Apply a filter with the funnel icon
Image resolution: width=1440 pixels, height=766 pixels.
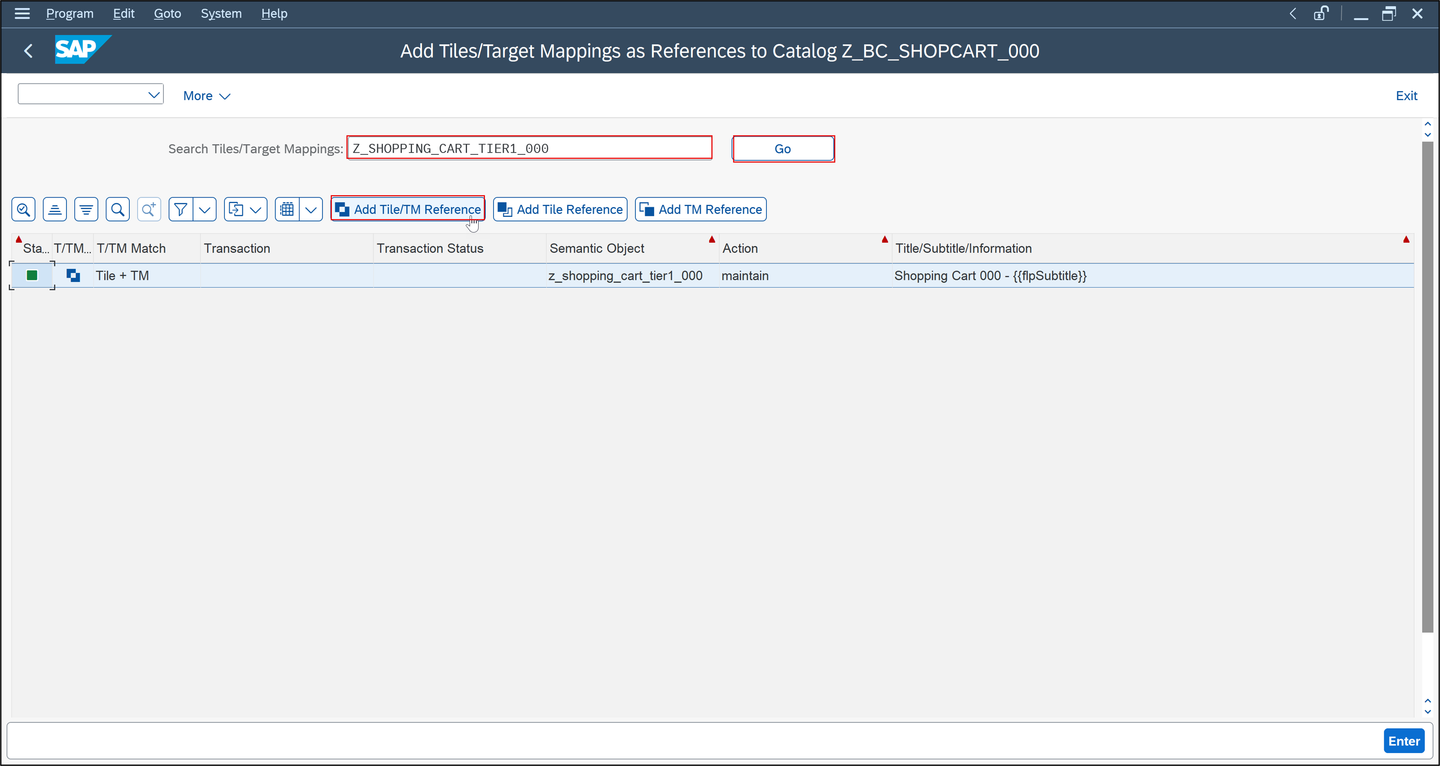tap(180, 209)
